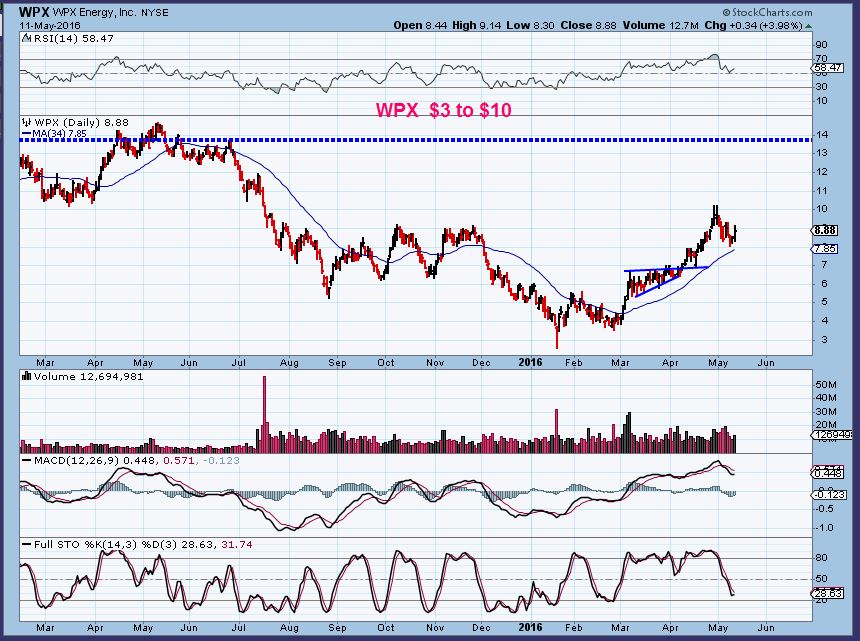Click the 58.47 value tag on RSI axis

tap(828, 67)
